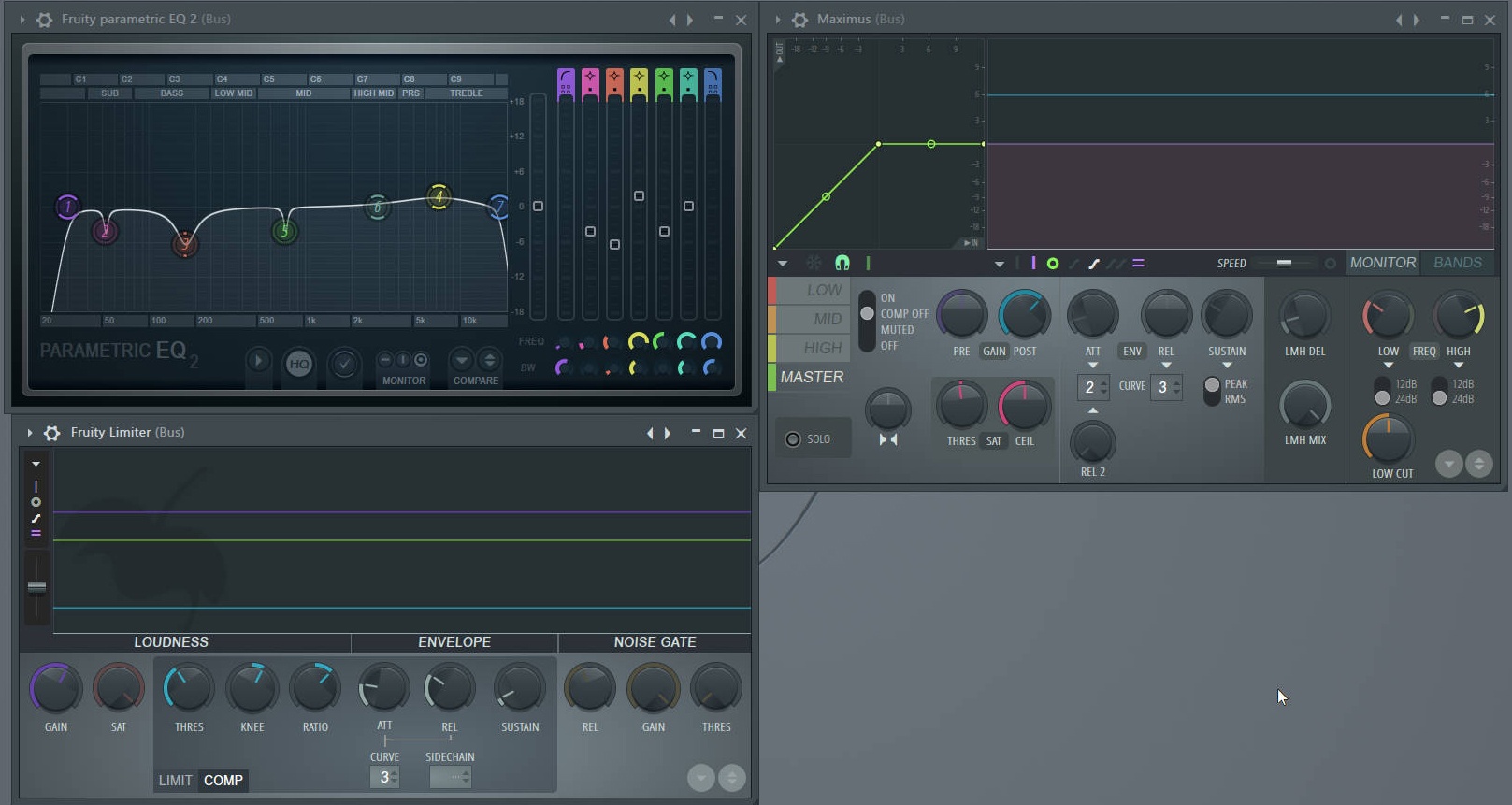Click the vertical level slider in Fruity Limiter
Image resolution: width=1512 pixels, height=805 pixels.
[36, 586]
